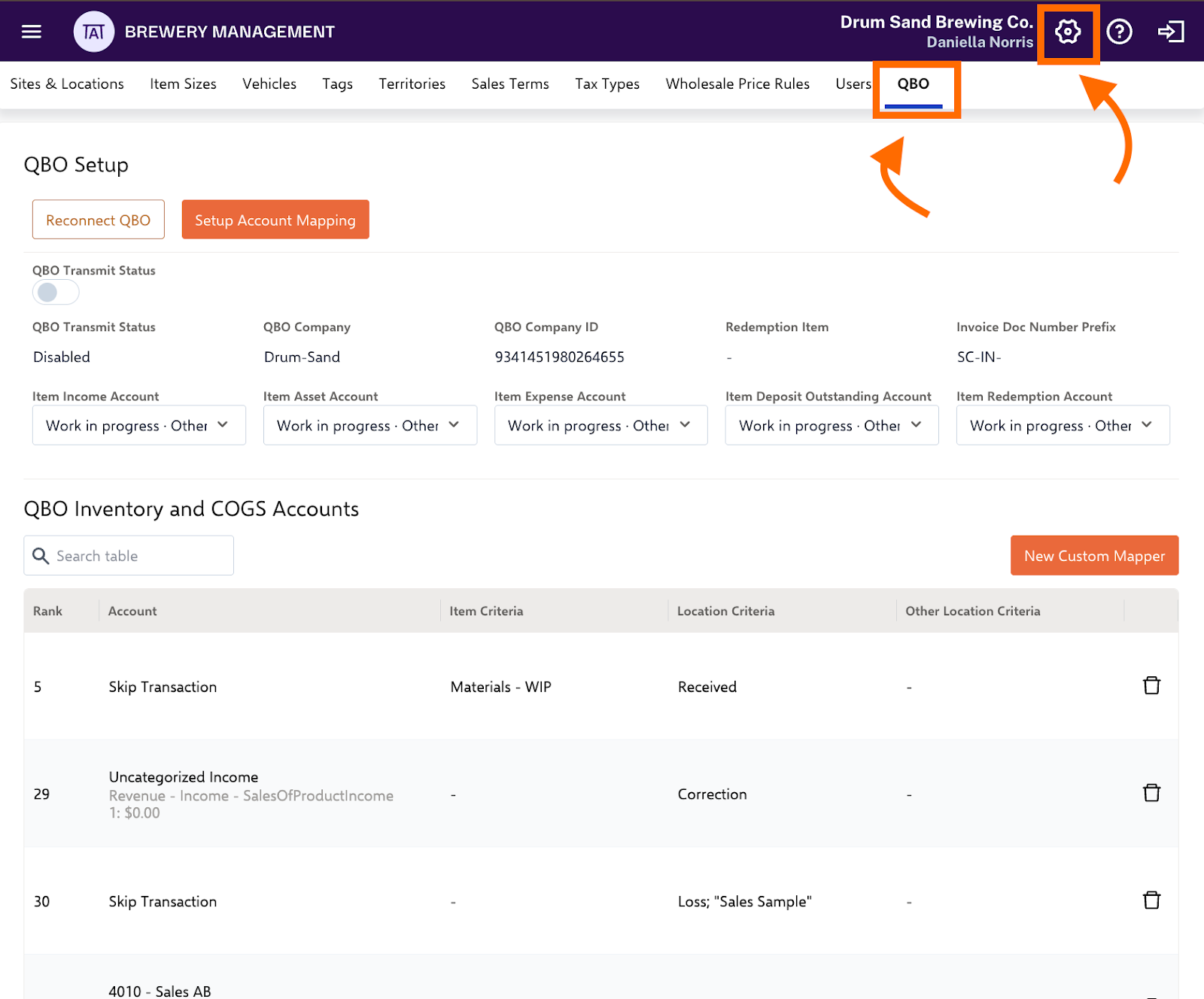Click the Brewery Management logo icon
1204x999 pixels.
[x=93, y=32]
